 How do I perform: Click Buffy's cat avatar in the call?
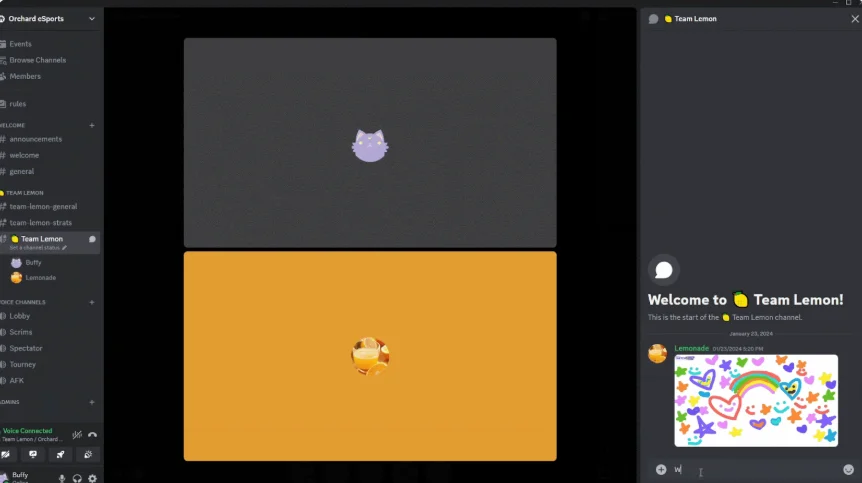(x=370, y=146)
